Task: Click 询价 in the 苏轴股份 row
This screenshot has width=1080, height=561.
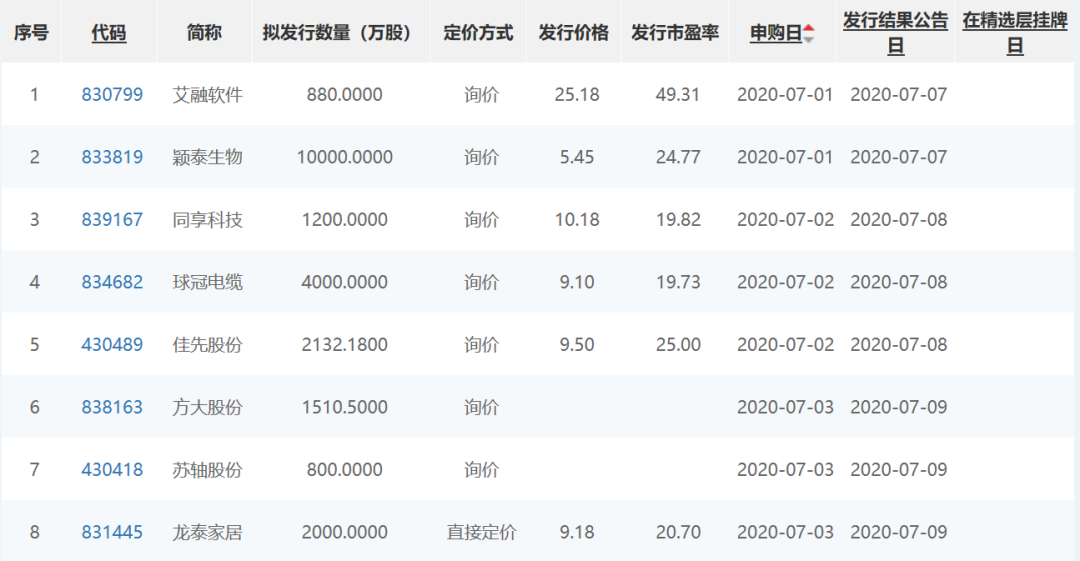Action: coord(481,470)
